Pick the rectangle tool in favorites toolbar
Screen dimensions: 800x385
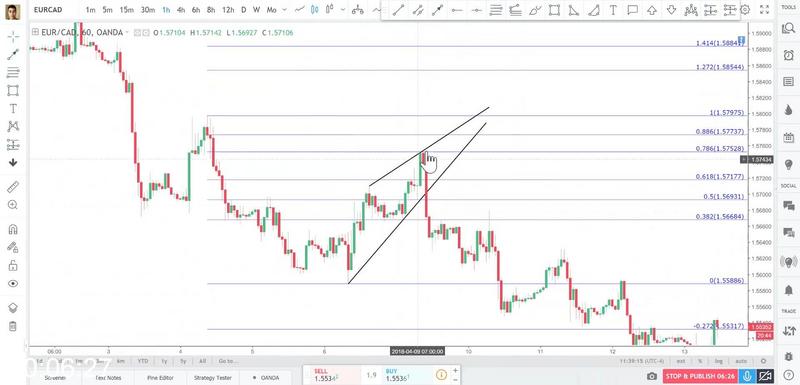pos(554,10)
